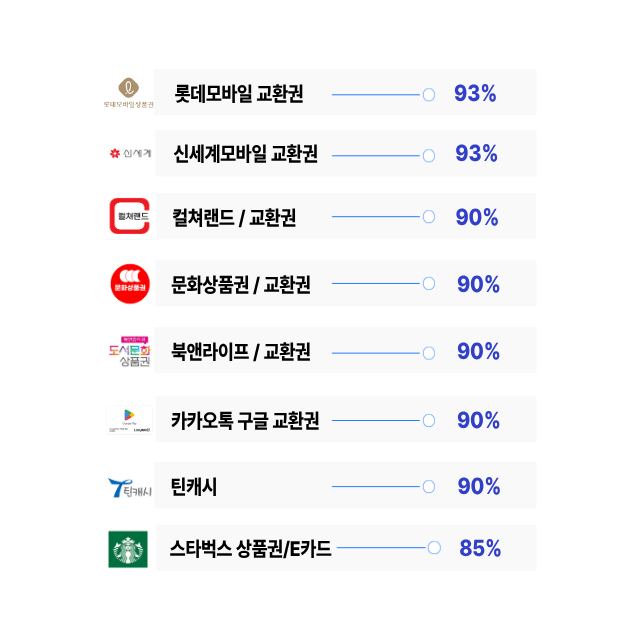640x640 pixels.
Task: Click the 85% rate on Starbucks row
Action: tap(480, 548)
